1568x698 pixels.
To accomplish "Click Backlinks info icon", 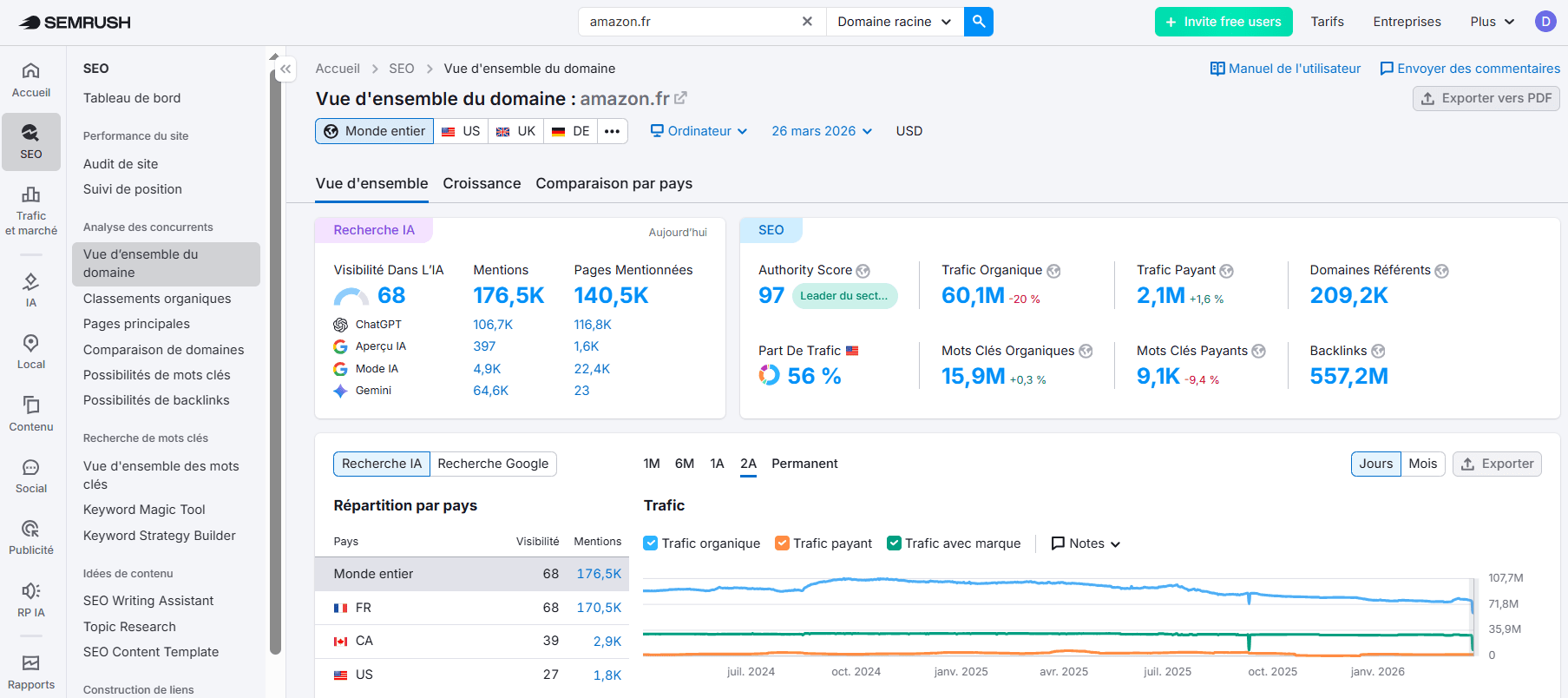I will click(x=1378, y=351).
